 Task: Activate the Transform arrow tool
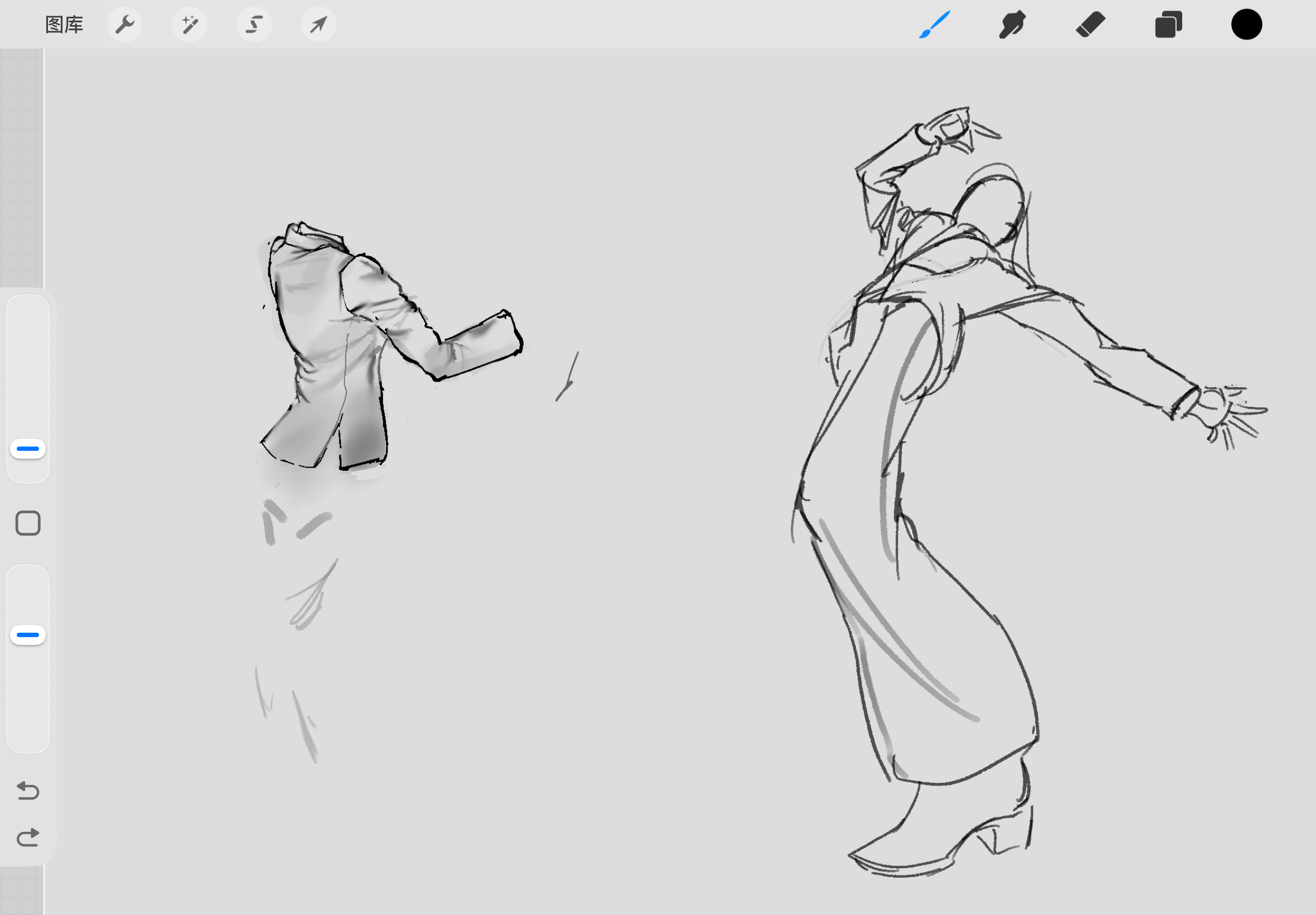(318, 25)
